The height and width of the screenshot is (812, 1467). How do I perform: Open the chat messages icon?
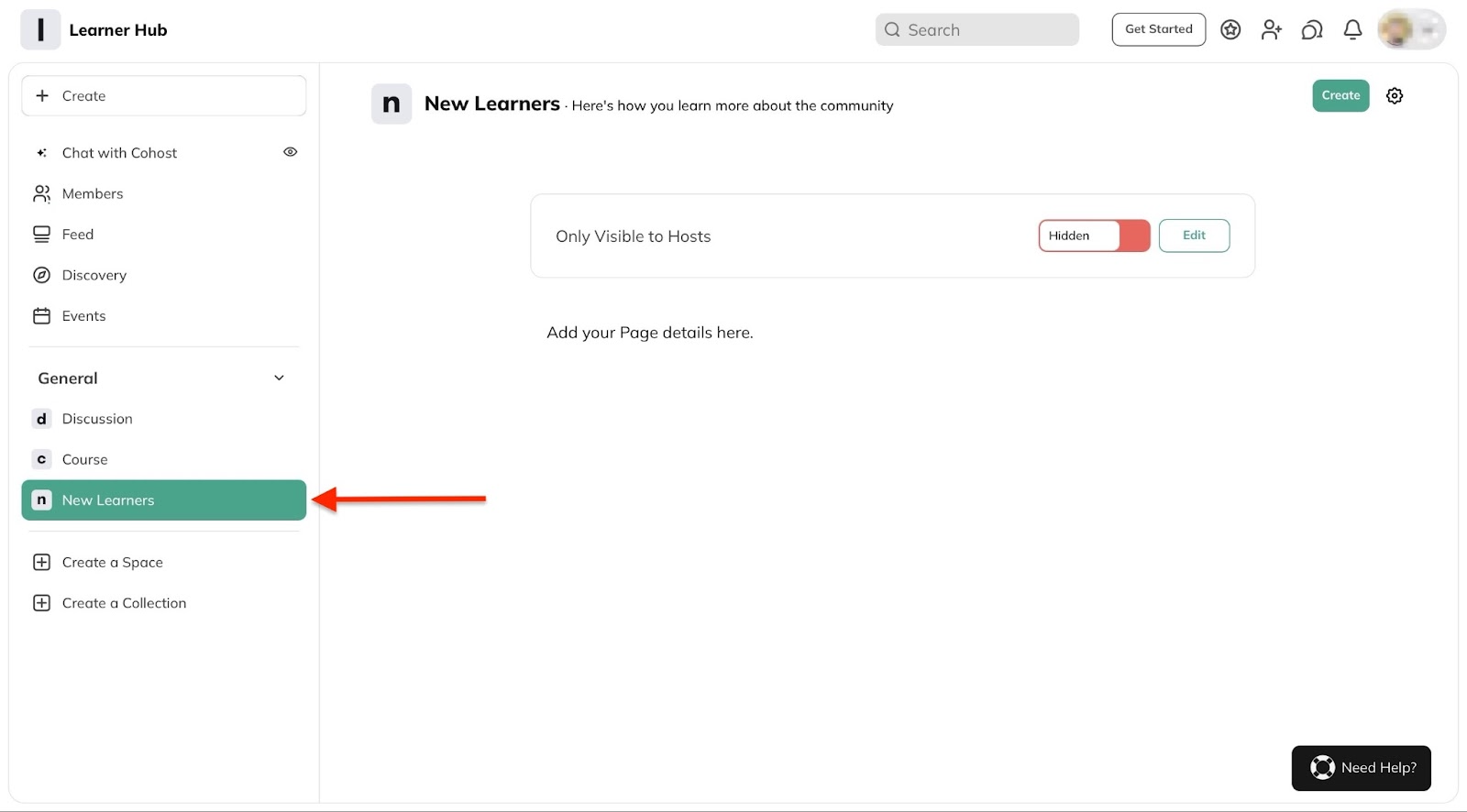(1312, 30)
